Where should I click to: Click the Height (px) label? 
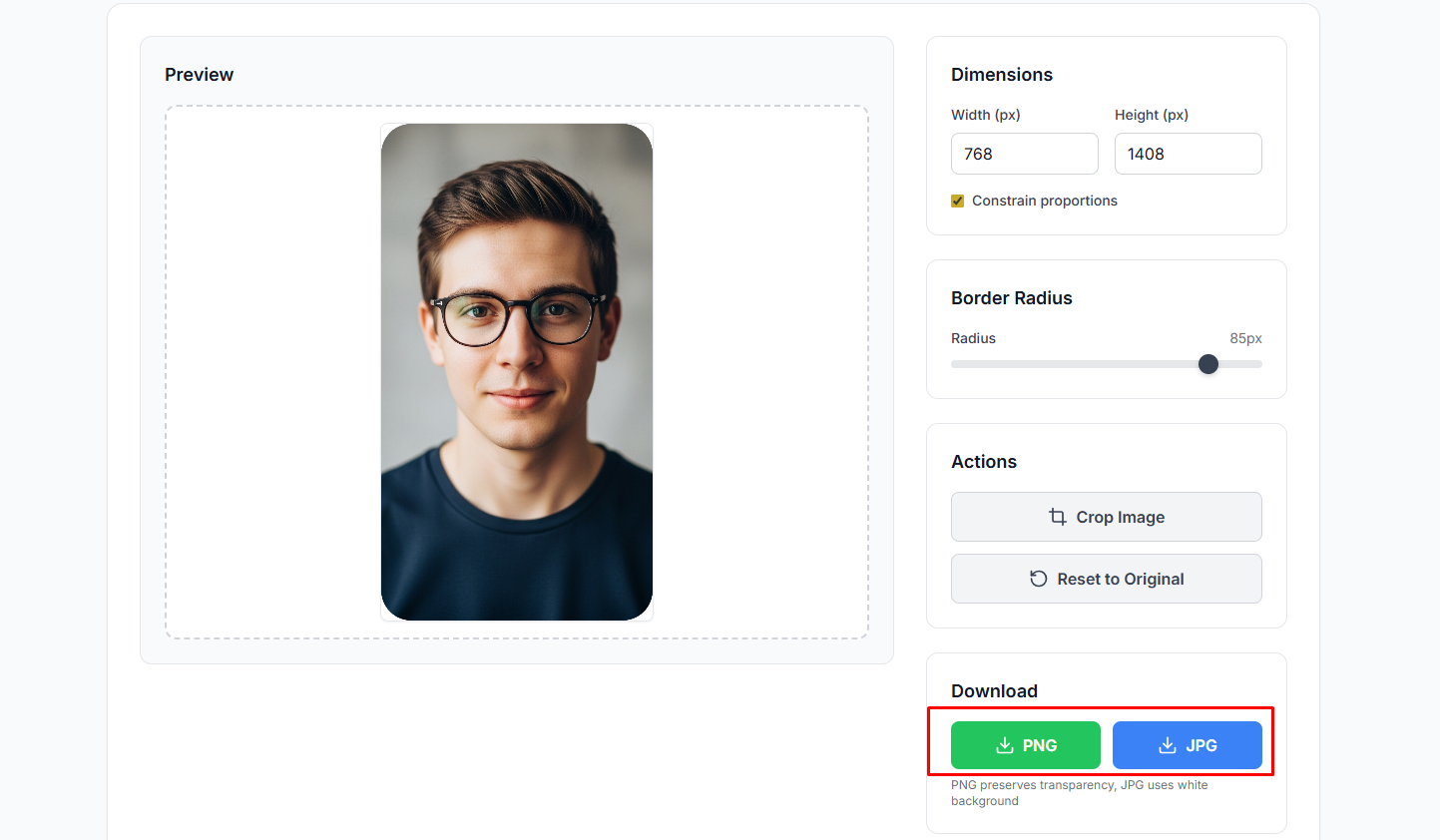[1151, 115]
